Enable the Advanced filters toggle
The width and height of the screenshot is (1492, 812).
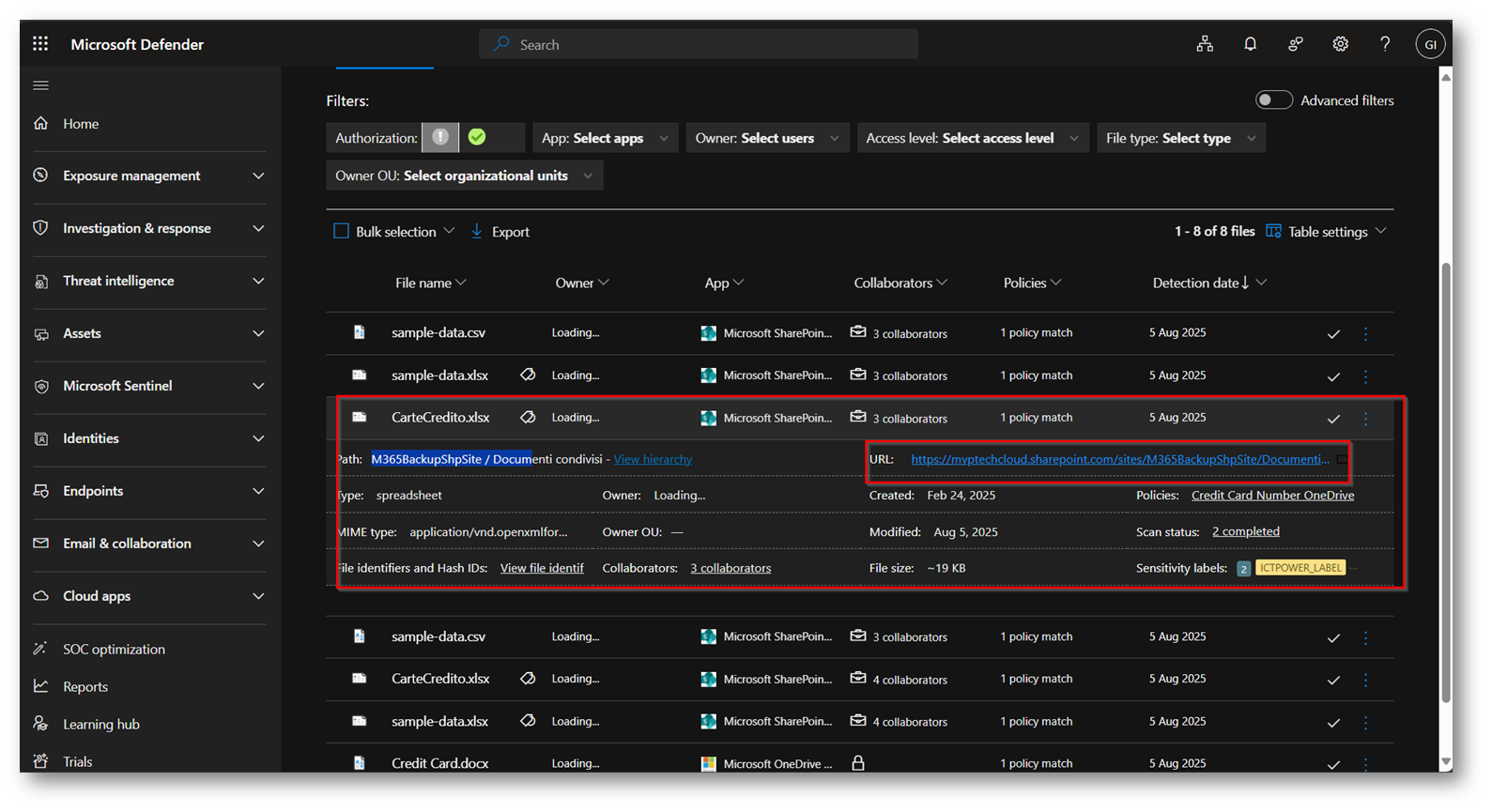coord(1274,100)
